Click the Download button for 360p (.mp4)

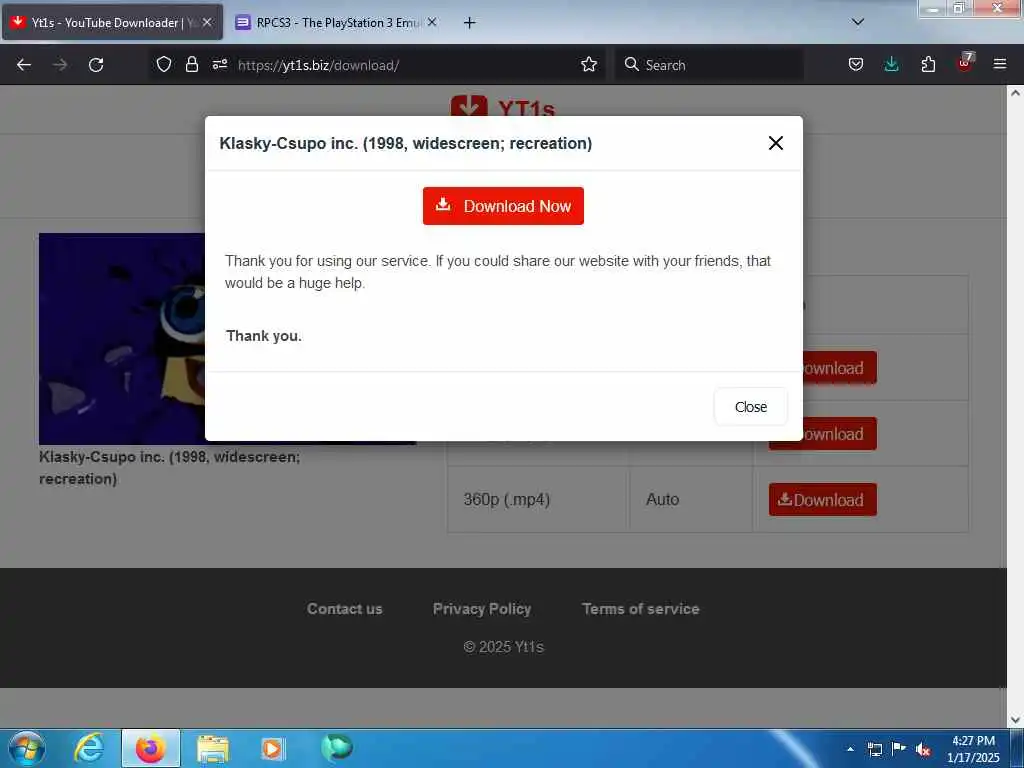(x=822, y=500)
